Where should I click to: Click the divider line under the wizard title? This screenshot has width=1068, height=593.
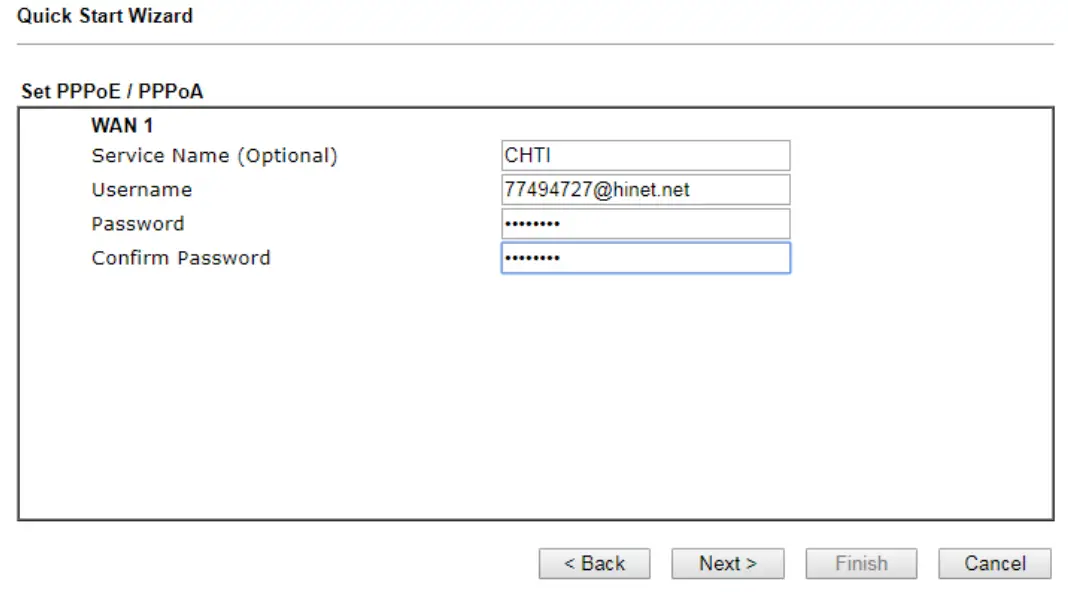[x=535, y=44]
